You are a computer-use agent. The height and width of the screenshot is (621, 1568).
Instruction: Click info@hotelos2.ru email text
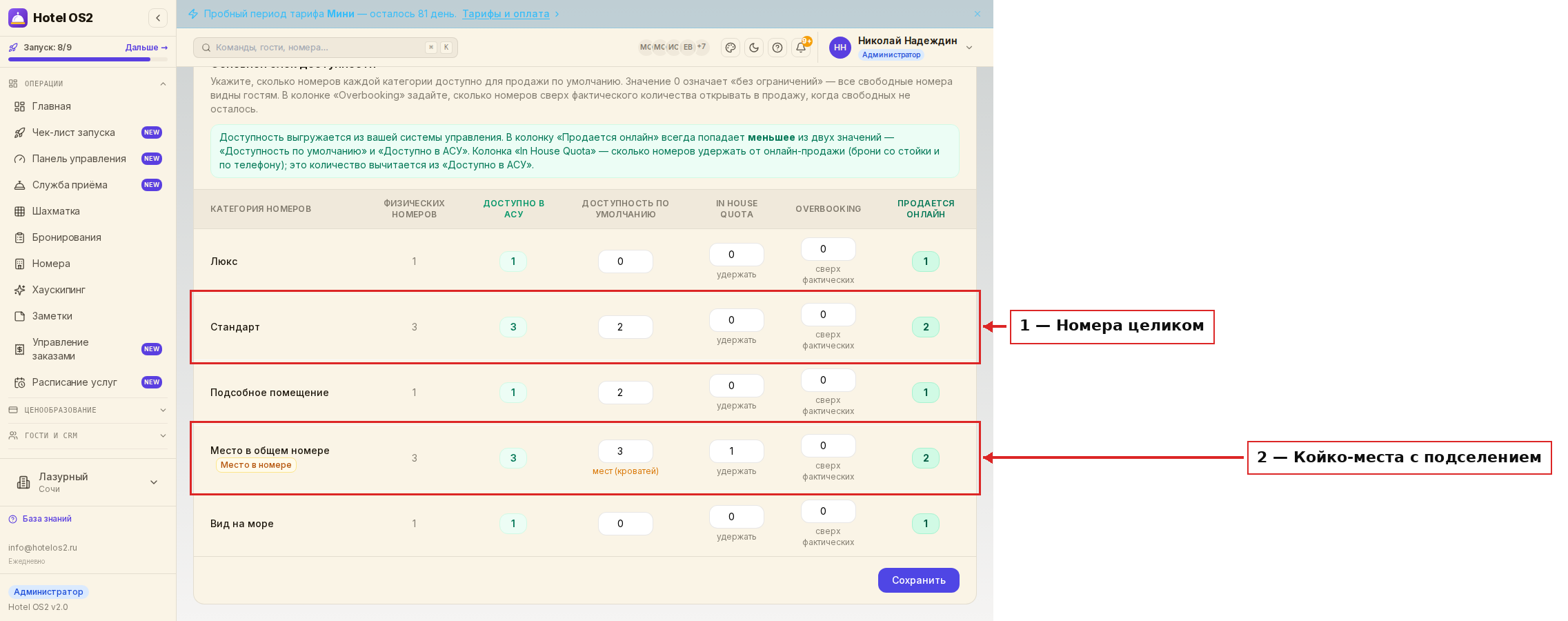(x=43, y=548)
